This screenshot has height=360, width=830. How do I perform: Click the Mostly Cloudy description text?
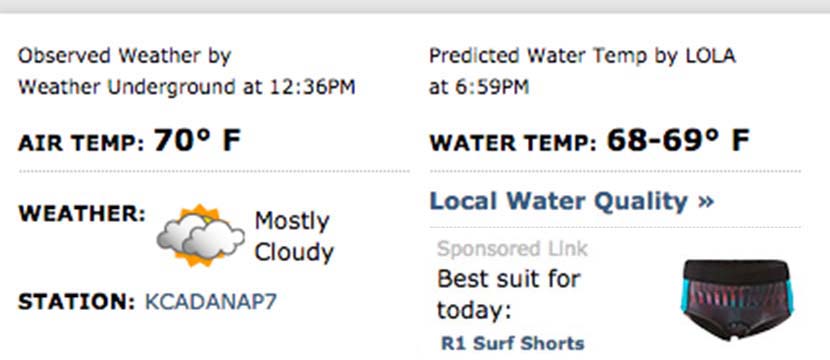(294, 236)
